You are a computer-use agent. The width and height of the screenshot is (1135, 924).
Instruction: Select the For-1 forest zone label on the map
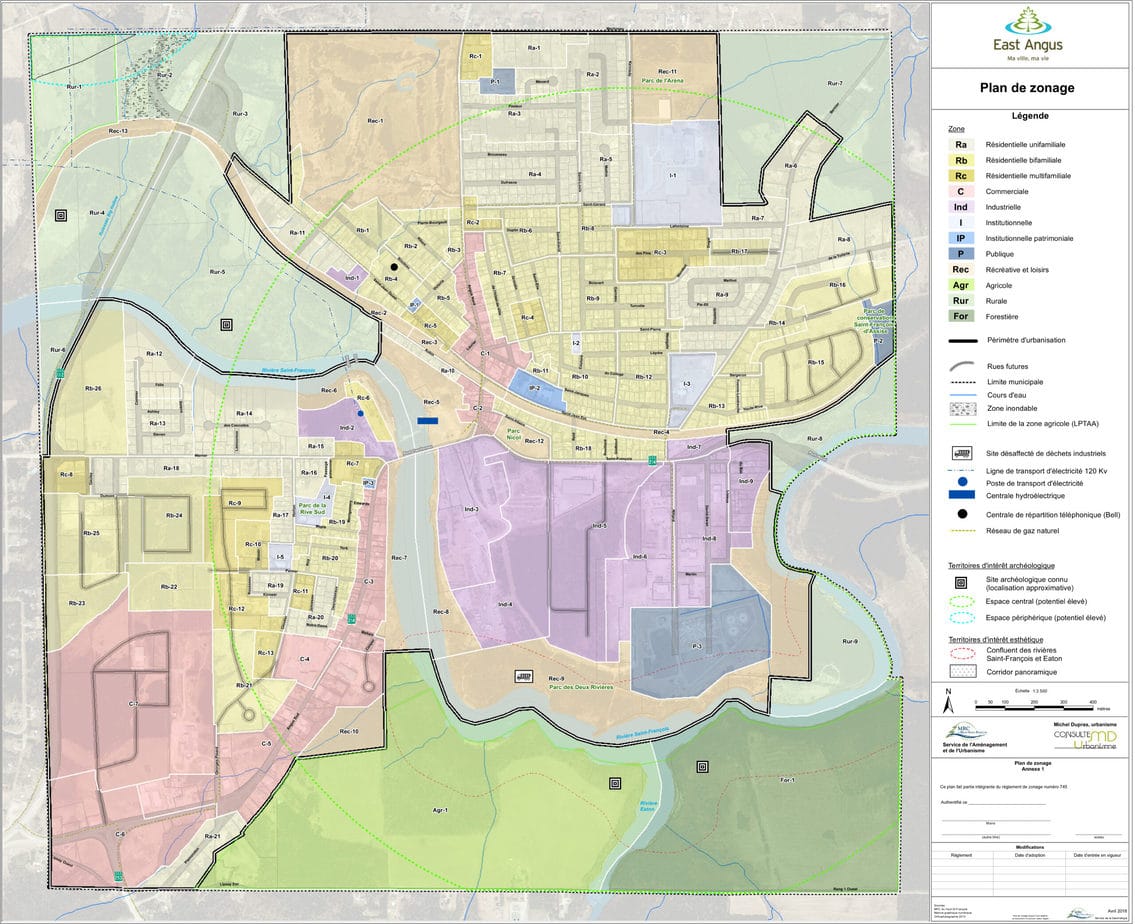pos(786,780)
